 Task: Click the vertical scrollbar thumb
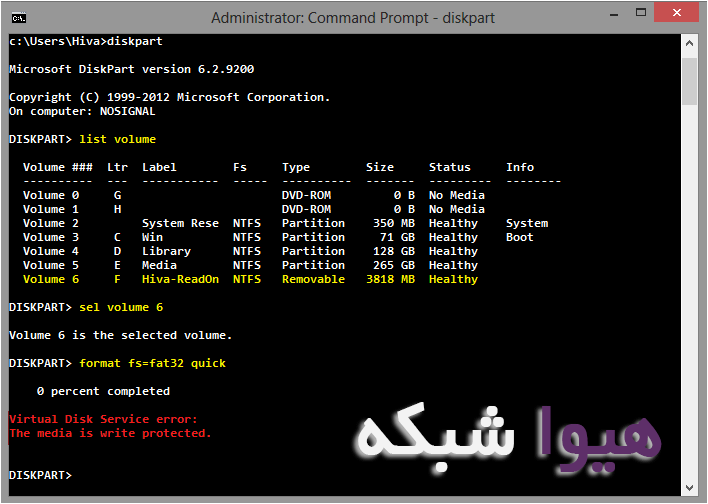689,81
